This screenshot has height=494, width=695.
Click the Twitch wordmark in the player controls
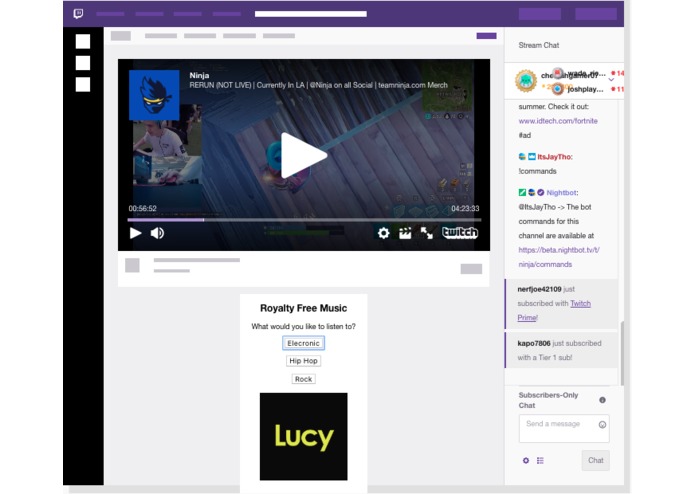point(460,233)
